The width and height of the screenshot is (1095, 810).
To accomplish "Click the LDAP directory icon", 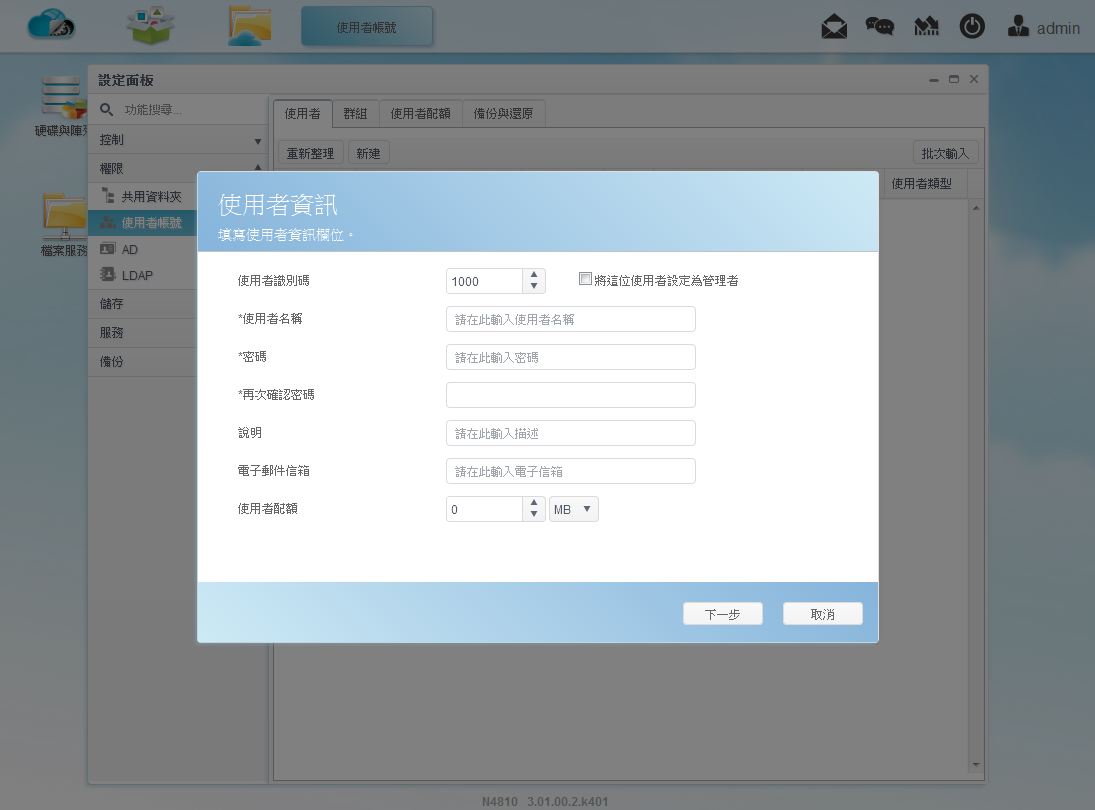I will point(108,274).
